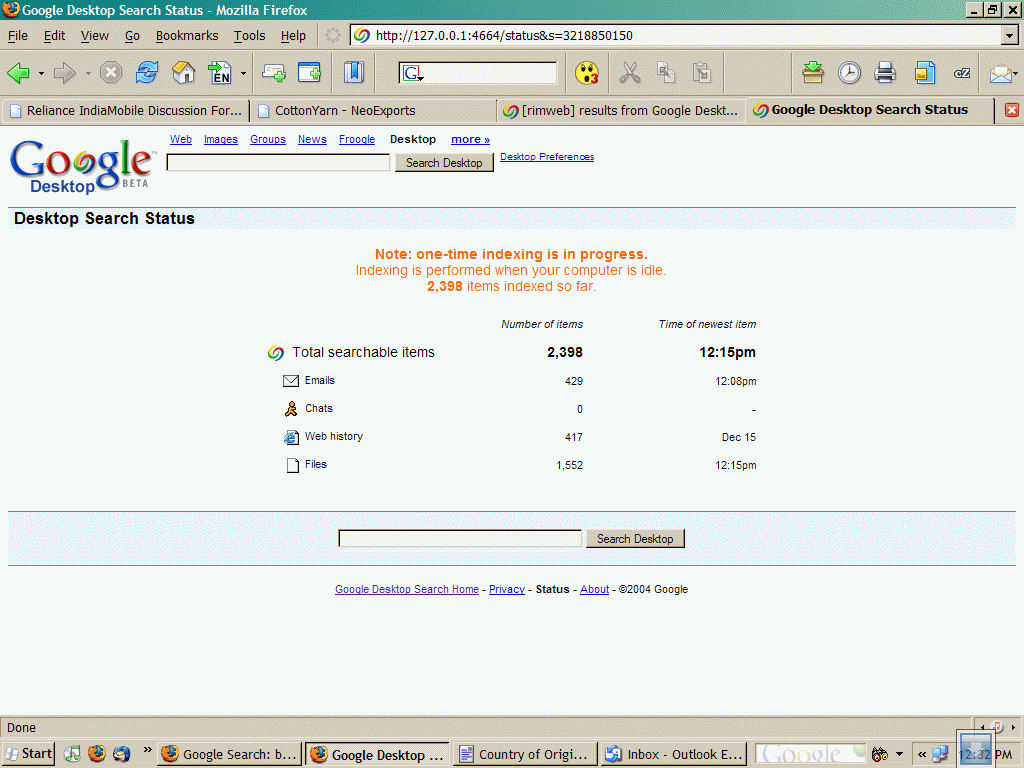The width and height of the screenshot is (1024, 768).
Task: Open the Privacy footer link
Action: (507, 589)
